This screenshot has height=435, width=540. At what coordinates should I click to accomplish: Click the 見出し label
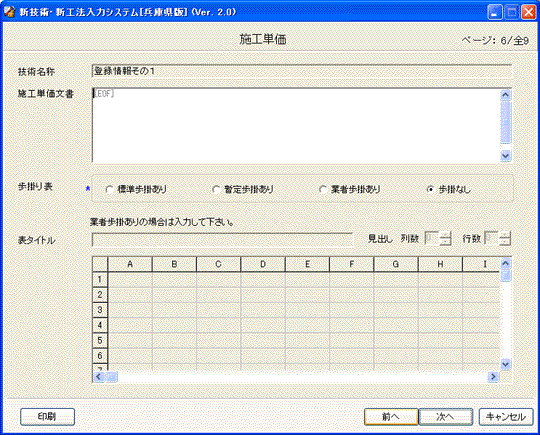[380, 238]
